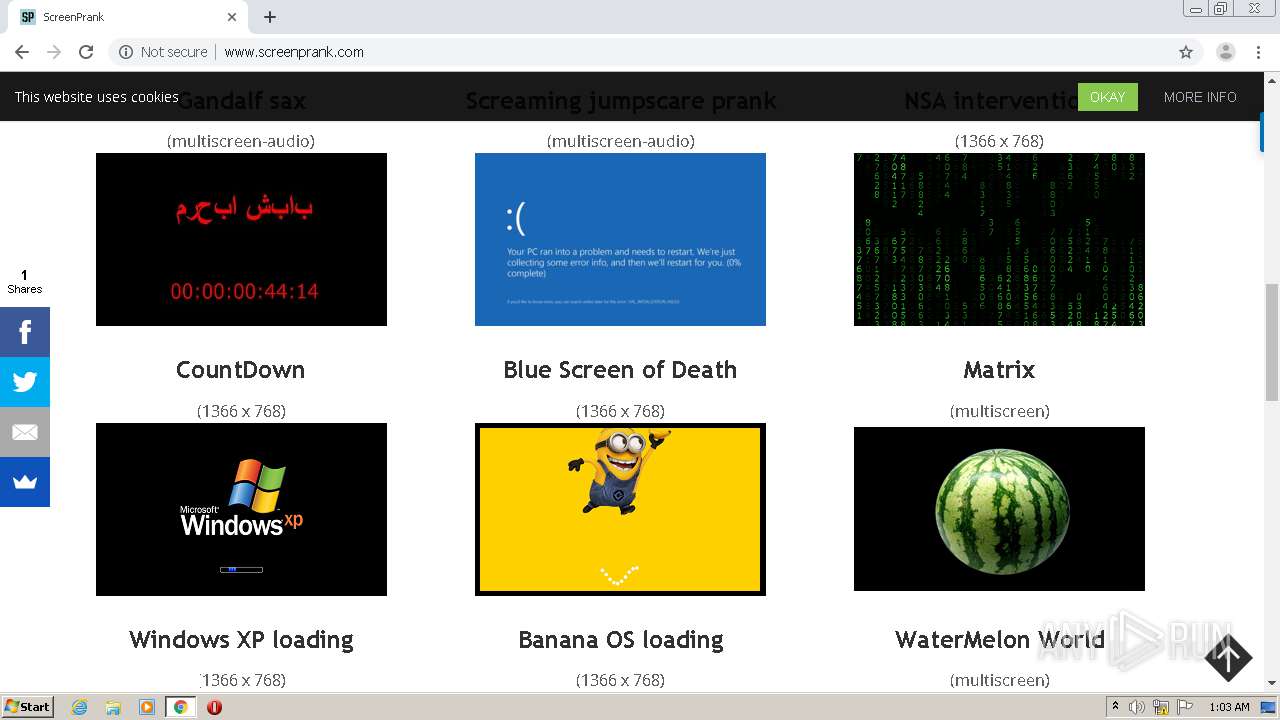
Task: Show hidden tray icons
Action: (x=1115, y=707)
